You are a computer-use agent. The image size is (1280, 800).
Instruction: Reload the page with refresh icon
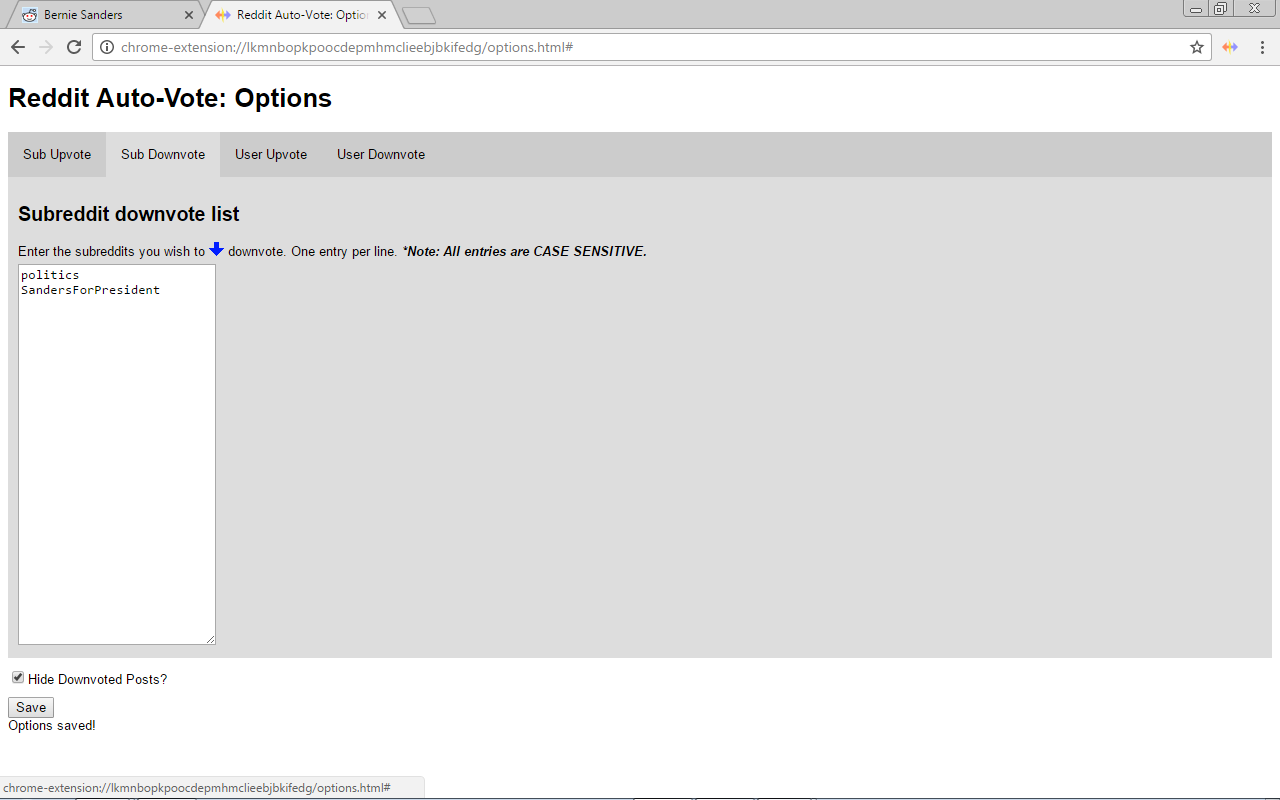tap(74, 47)
